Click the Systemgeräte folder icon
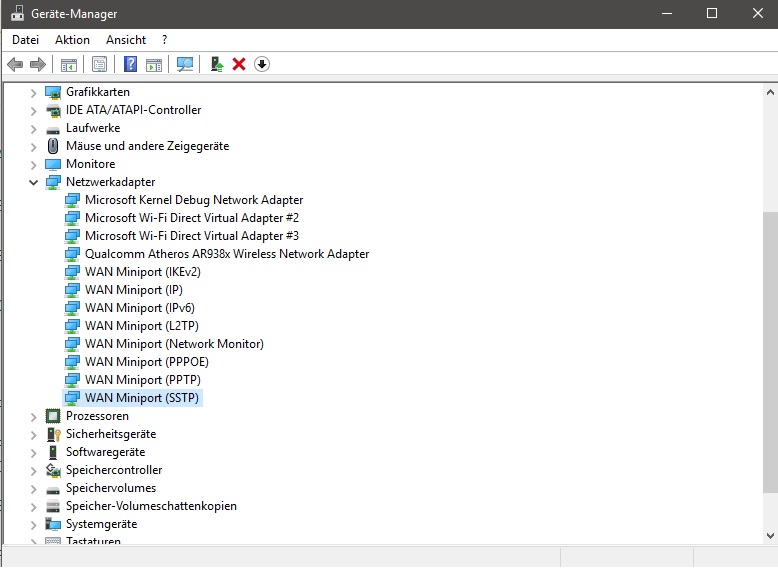Screen dimensions: 778x569 pyautogui.click(x=53, y=524)
